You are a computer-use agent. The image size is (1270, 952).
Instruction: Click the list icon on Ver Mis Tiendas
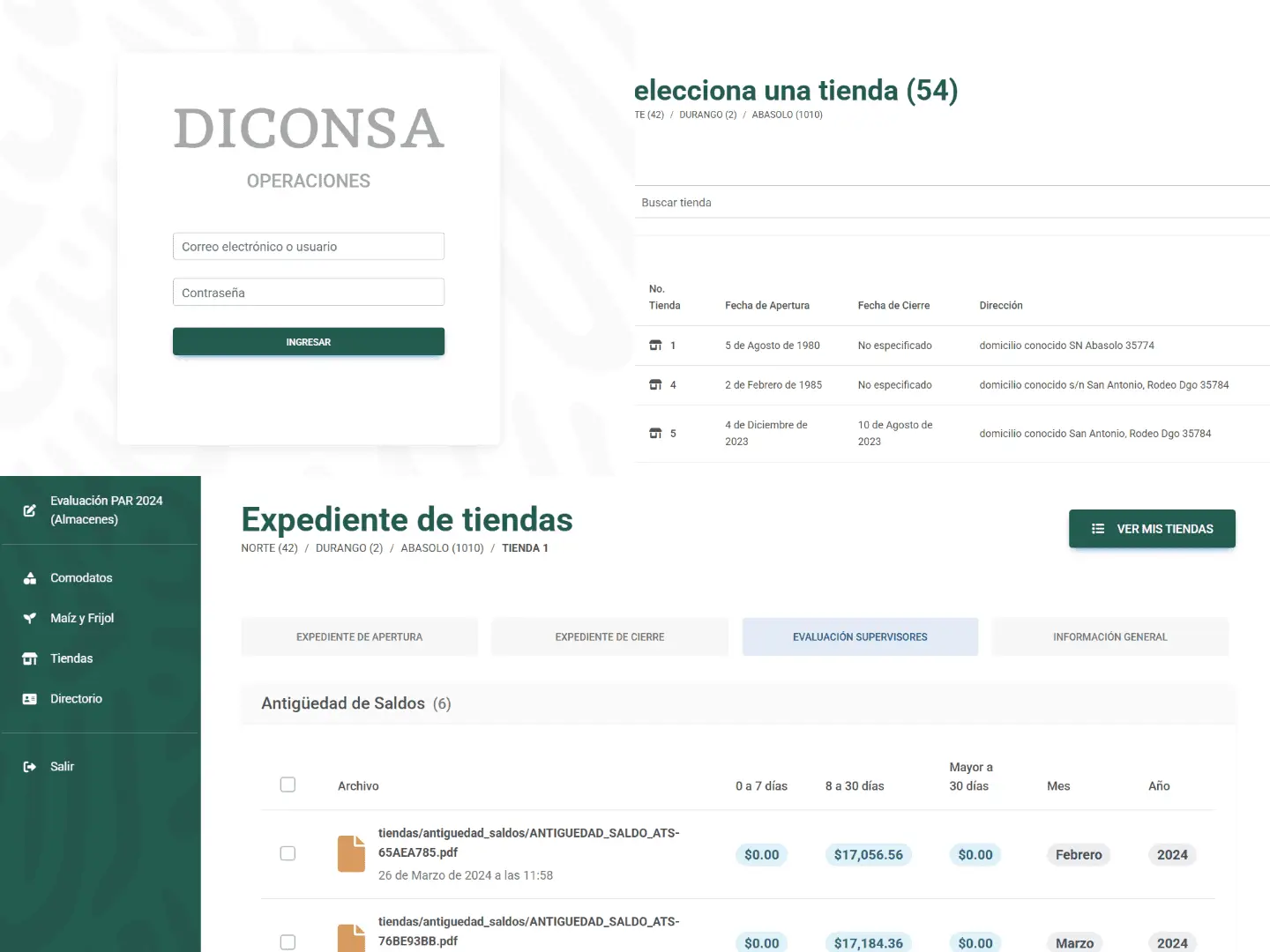(x=1098, y=529)
